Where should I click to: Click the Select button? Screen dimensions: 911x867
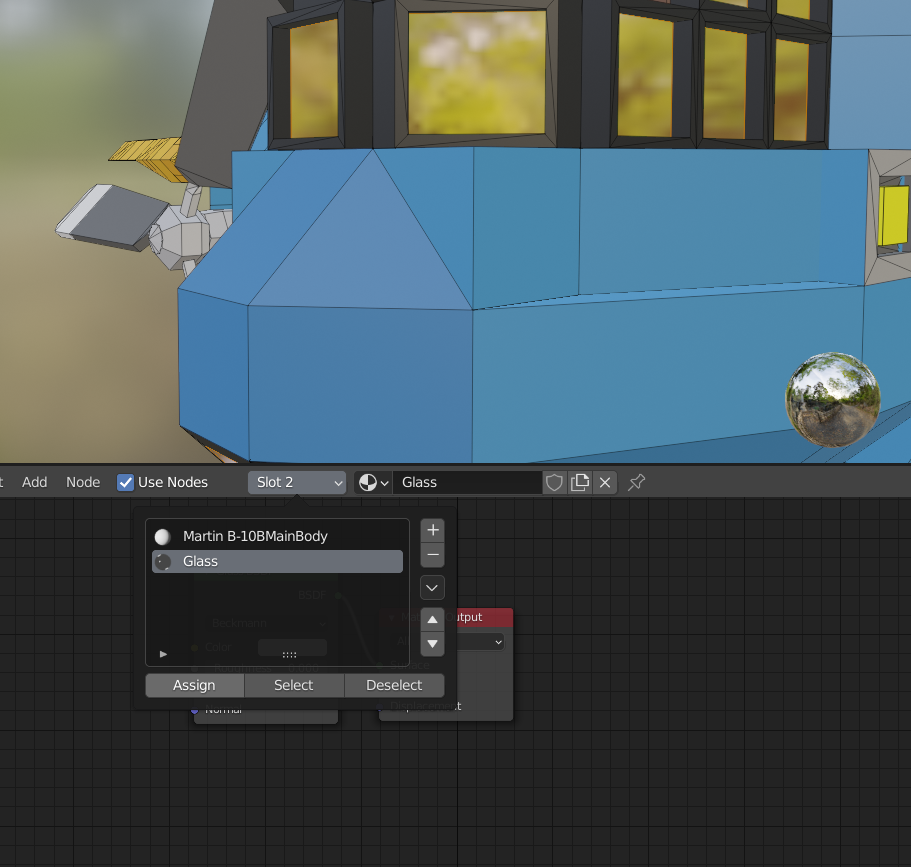click(294, 685)
